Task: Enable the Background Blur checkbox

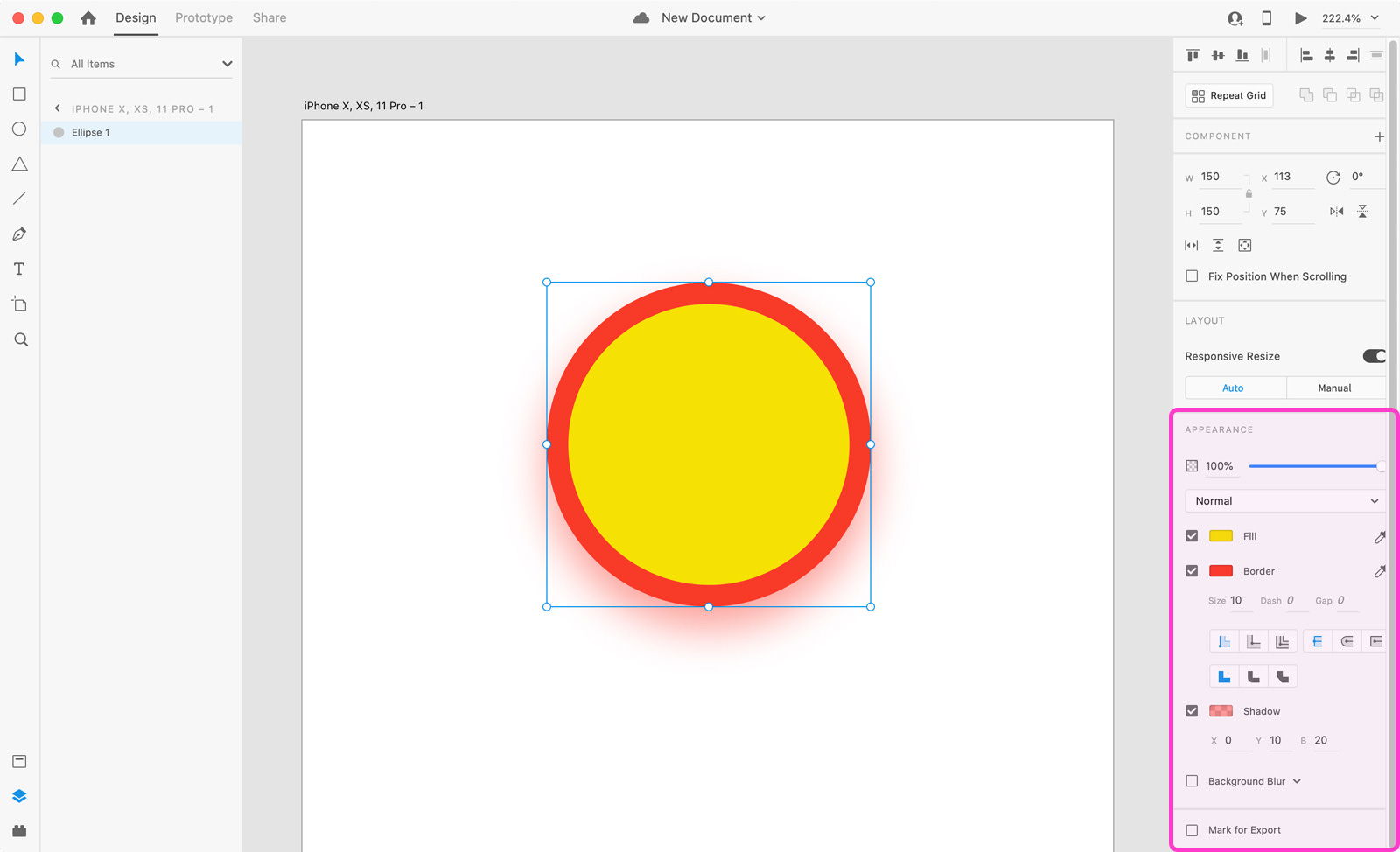Action: point(1192,781)
